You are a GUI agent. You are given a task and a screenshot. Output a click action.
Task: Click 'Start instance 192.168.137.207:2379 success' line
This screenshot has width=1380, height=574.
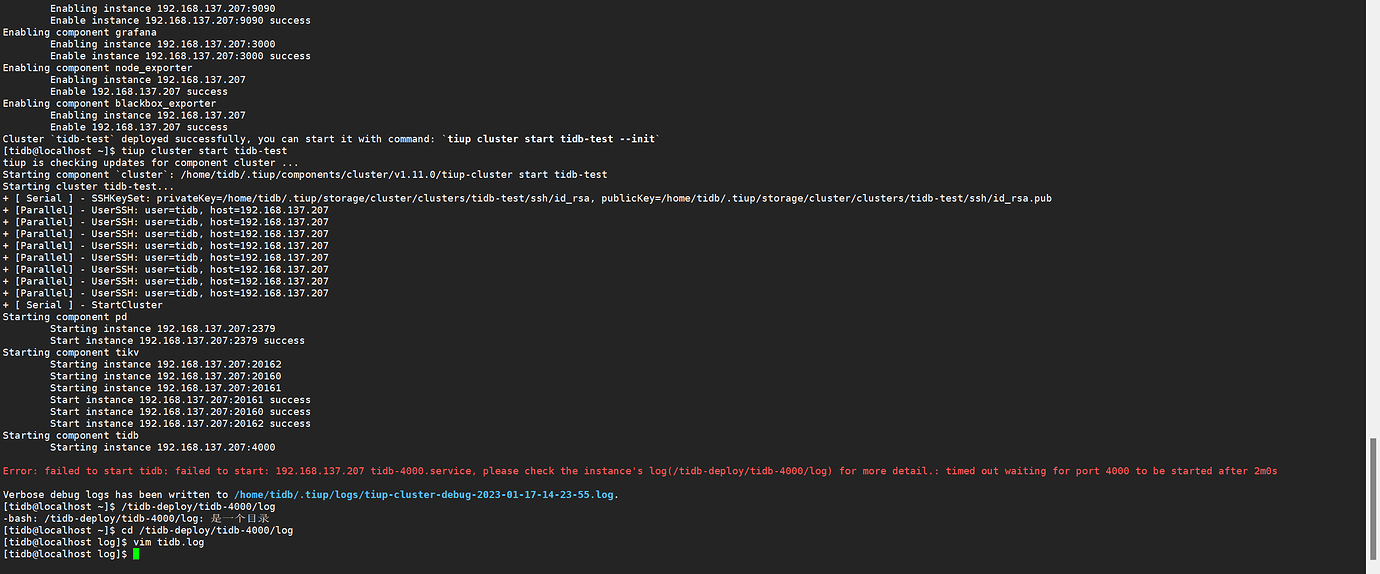[x=178, y=340]
